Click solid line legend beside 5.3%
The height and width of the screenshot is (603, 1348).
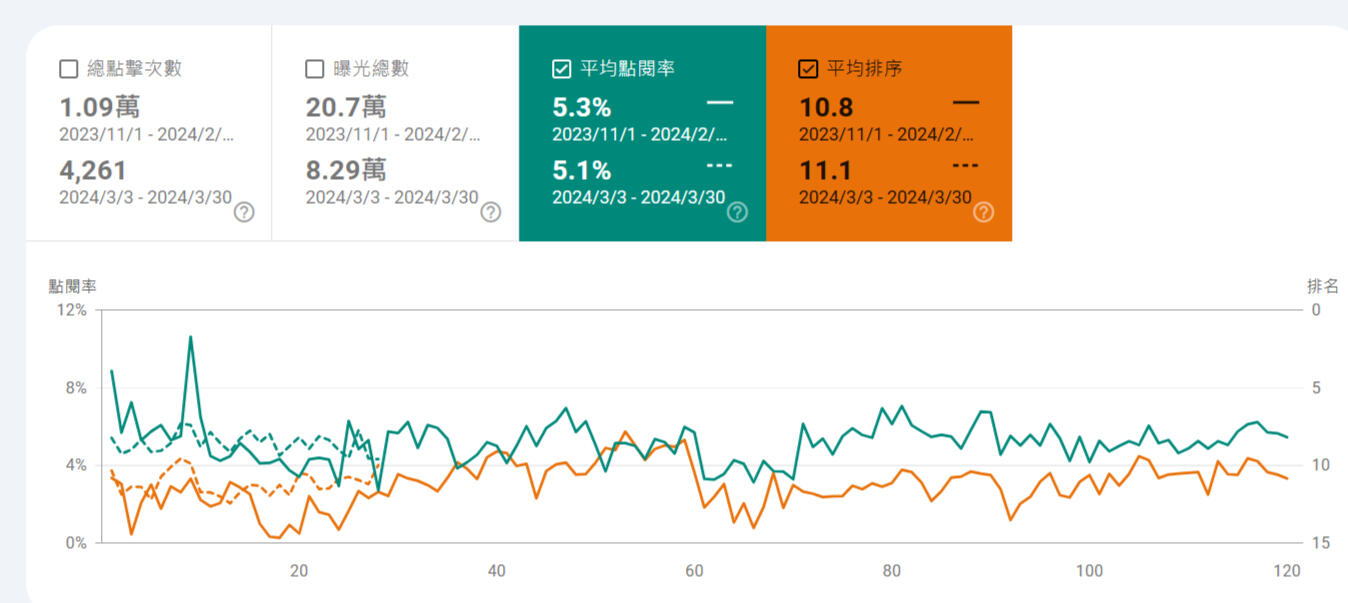(x=719, y=103)
